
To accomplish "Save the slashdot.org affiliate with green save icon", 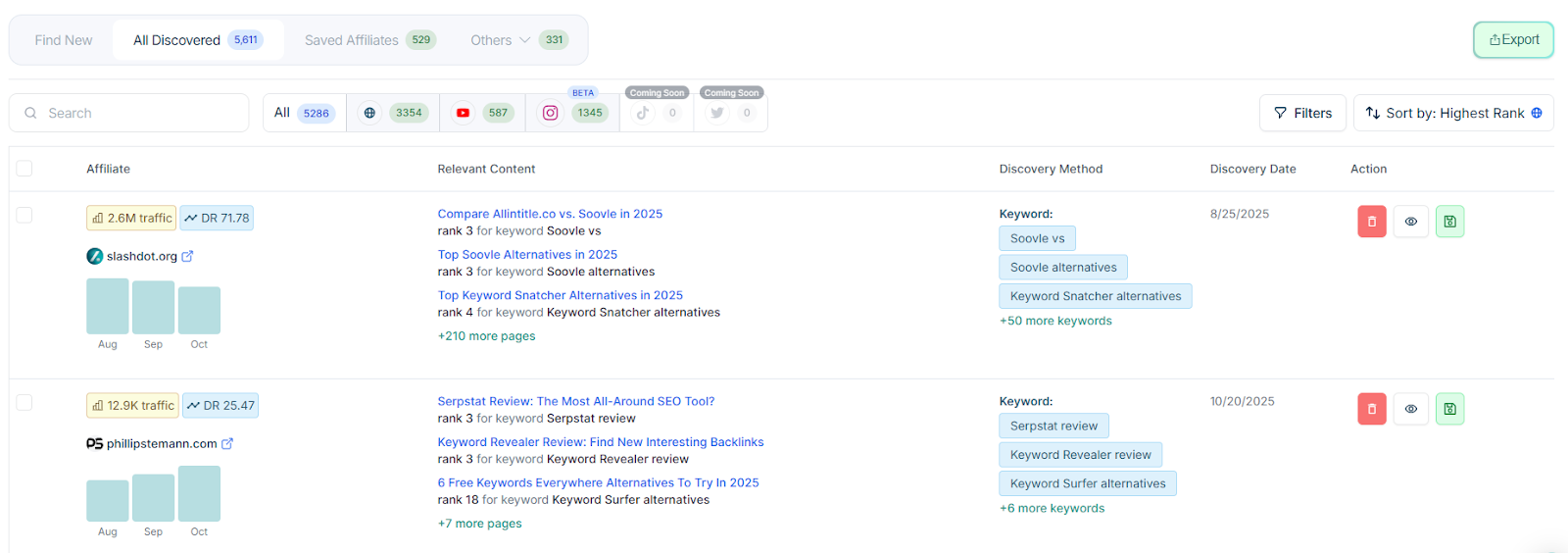I will point(1449,222).
